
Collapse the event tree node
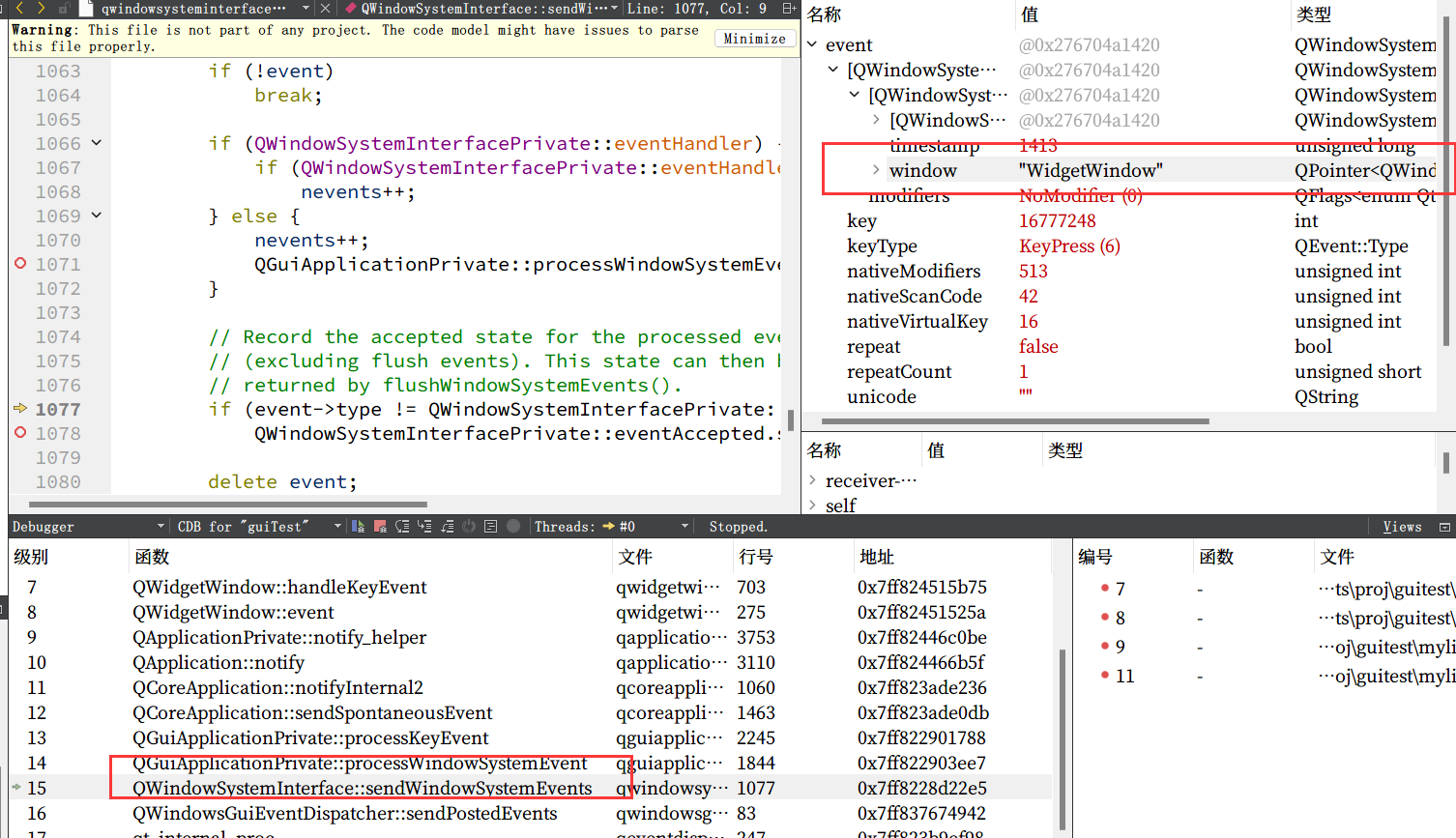(812, 44)
